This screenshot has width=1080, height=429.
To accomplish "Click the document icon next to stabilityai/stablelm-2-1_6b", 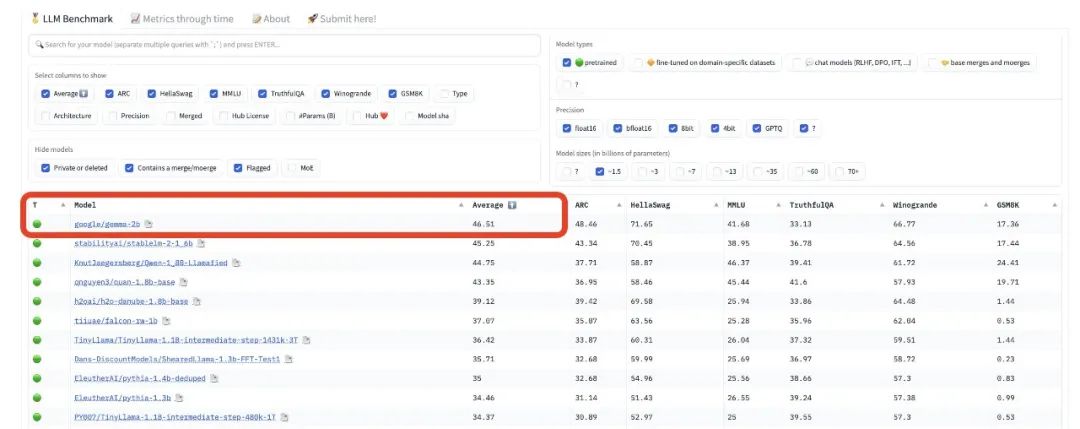I will tap(200, 243).
